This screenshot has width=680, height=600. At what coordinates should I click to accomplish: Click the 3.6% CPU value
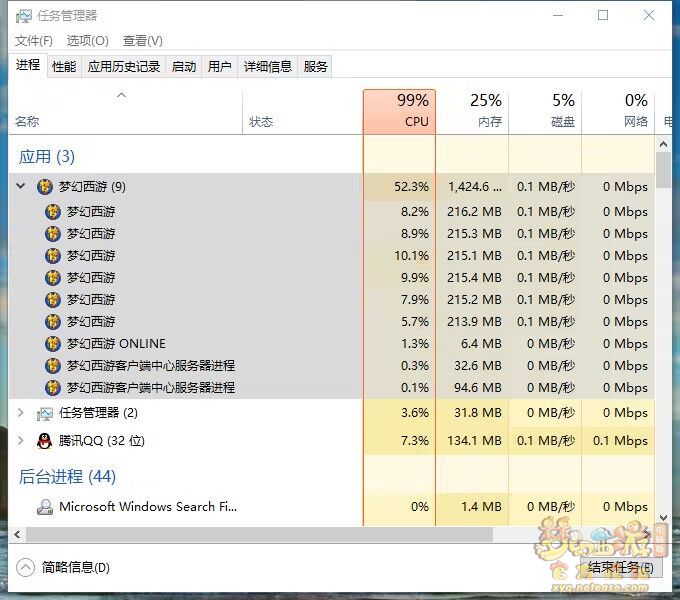415,413
